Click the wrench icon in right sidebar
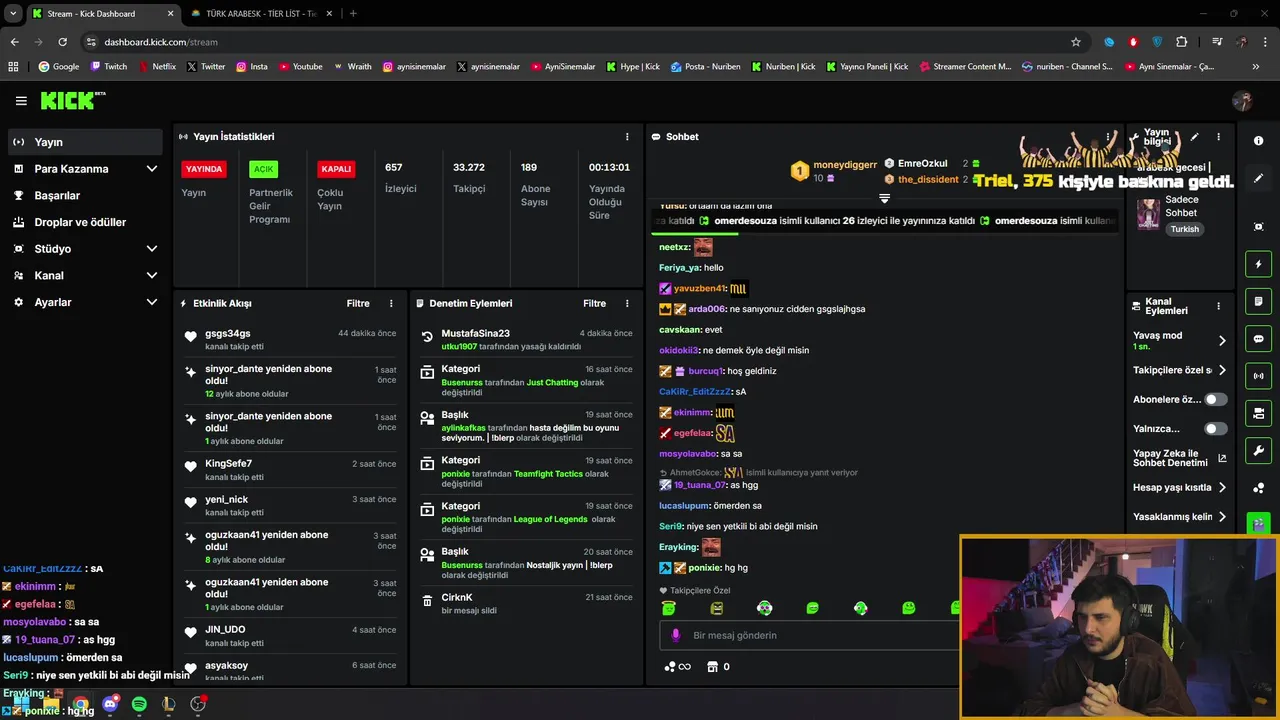The image size is (1280, 720). pos(1259,450)
